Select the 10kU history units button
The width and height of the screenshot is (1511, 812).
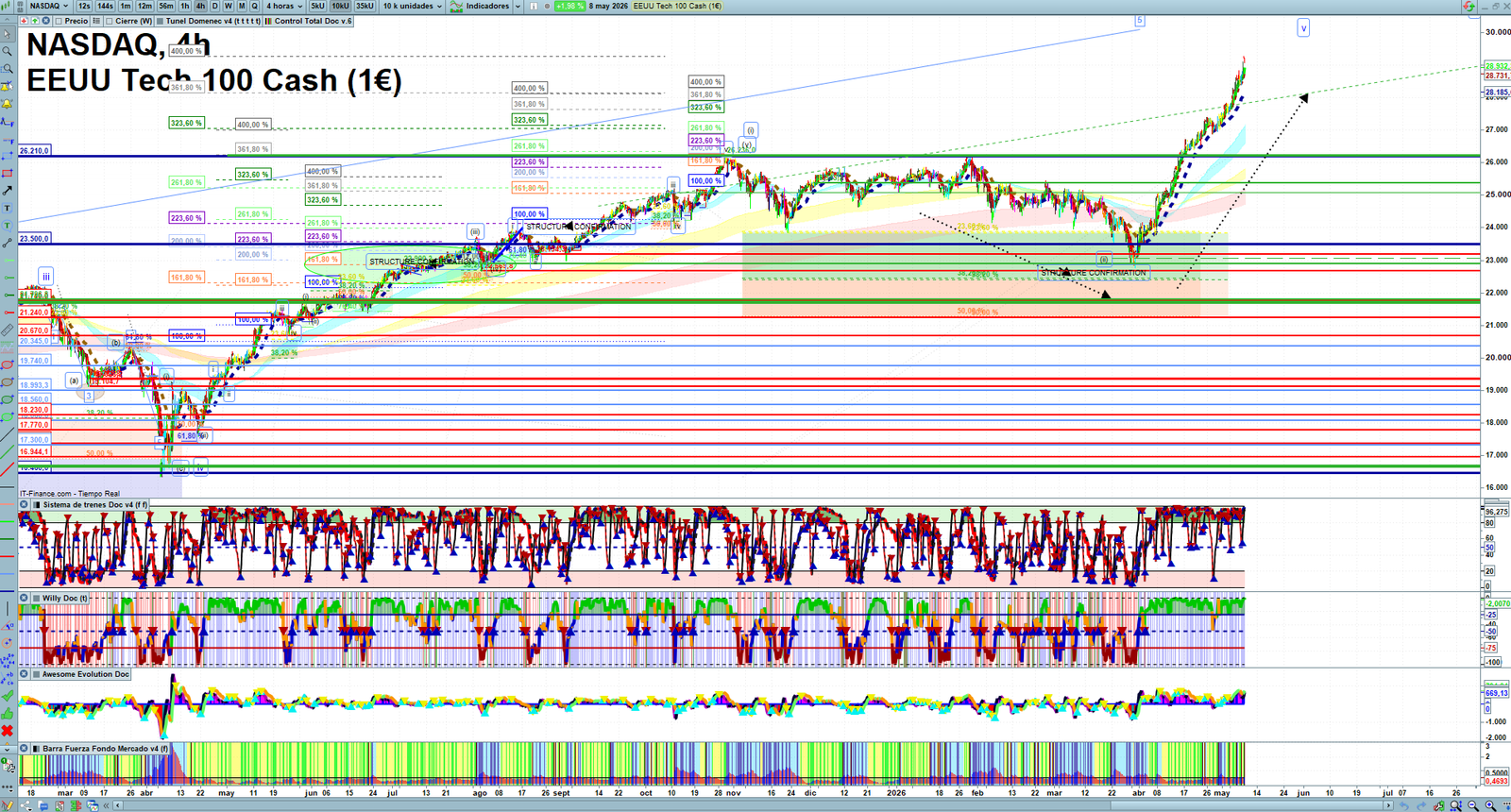tap(340, 6)
